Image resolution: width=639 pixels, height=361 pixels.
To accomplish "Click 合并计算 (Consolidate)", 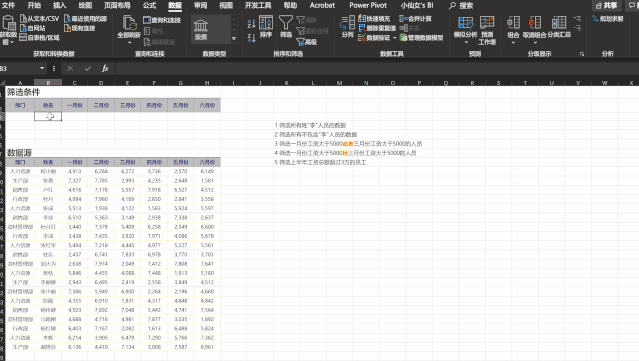I will (415, 19).
